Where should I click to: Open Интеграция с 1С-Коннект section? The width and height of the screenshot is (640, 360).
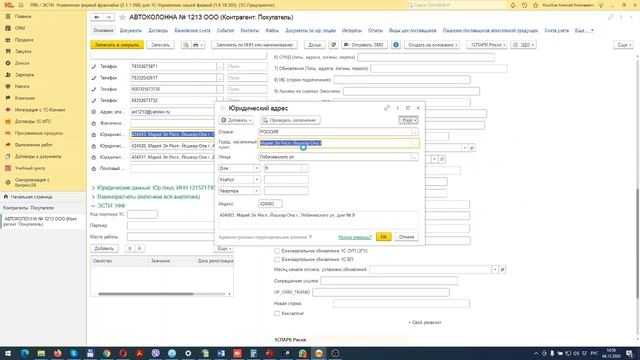tap(40, 110)
